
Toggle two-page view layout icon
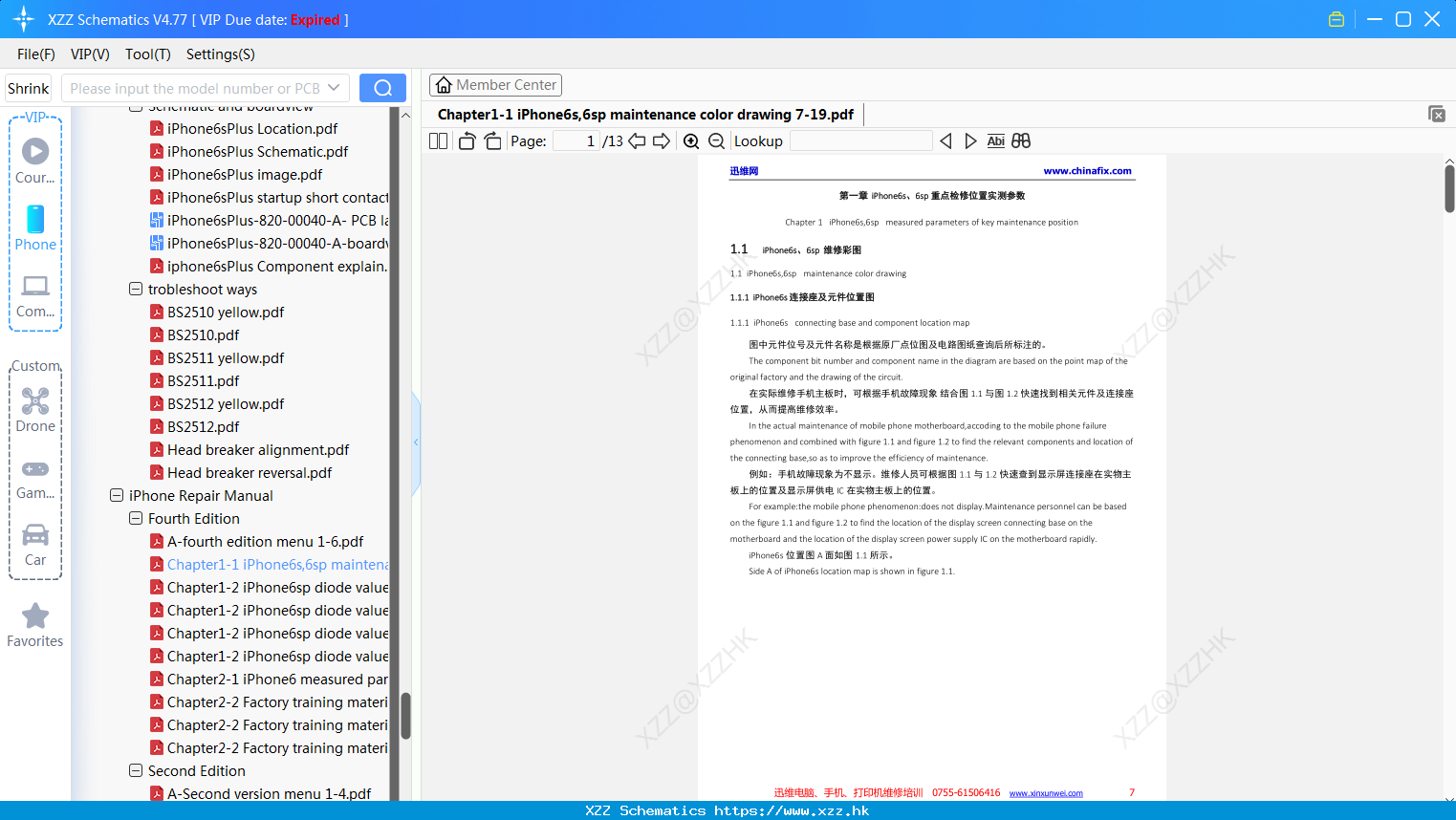tap(438, 141)
